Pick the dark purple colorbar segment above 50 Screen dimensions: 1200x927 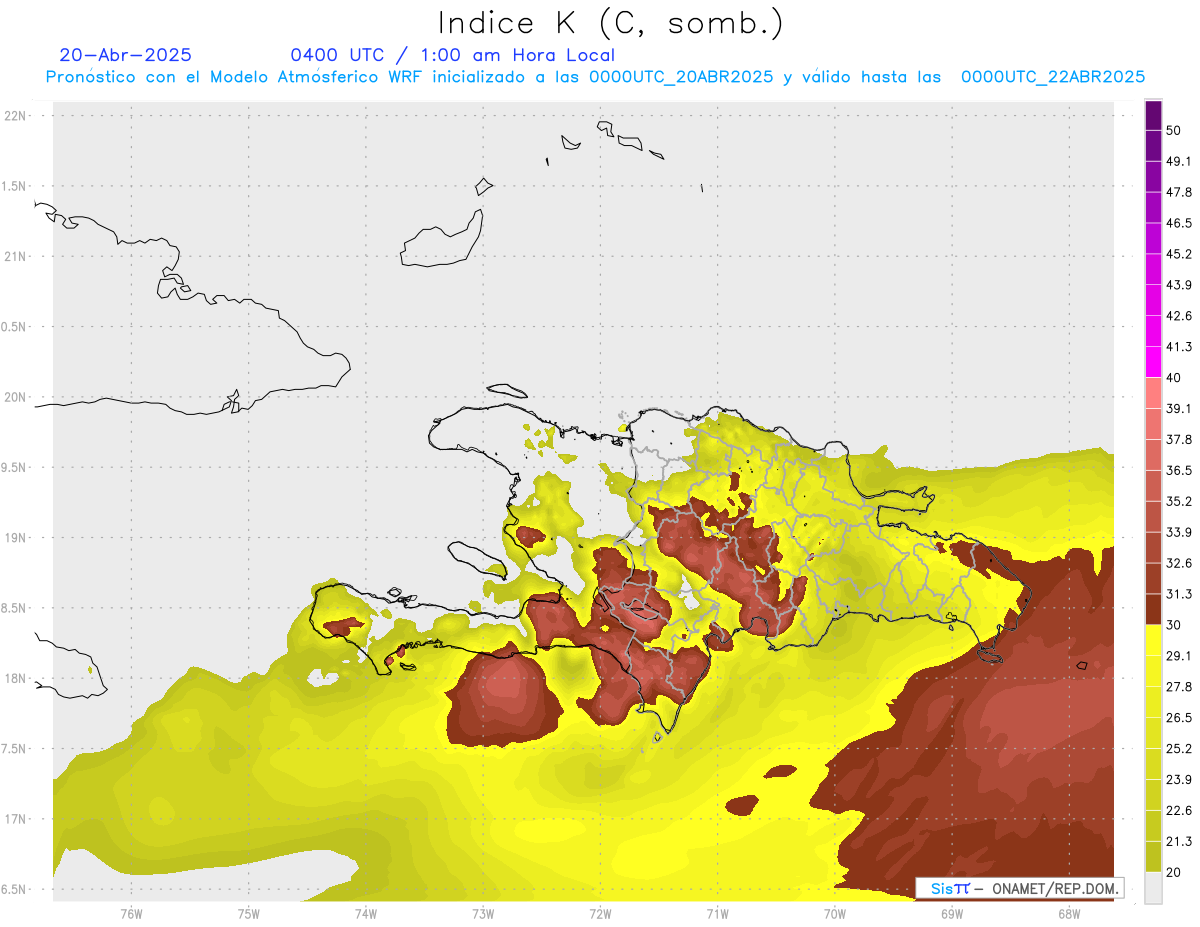pyautogui.click(x=1154, y=115)
